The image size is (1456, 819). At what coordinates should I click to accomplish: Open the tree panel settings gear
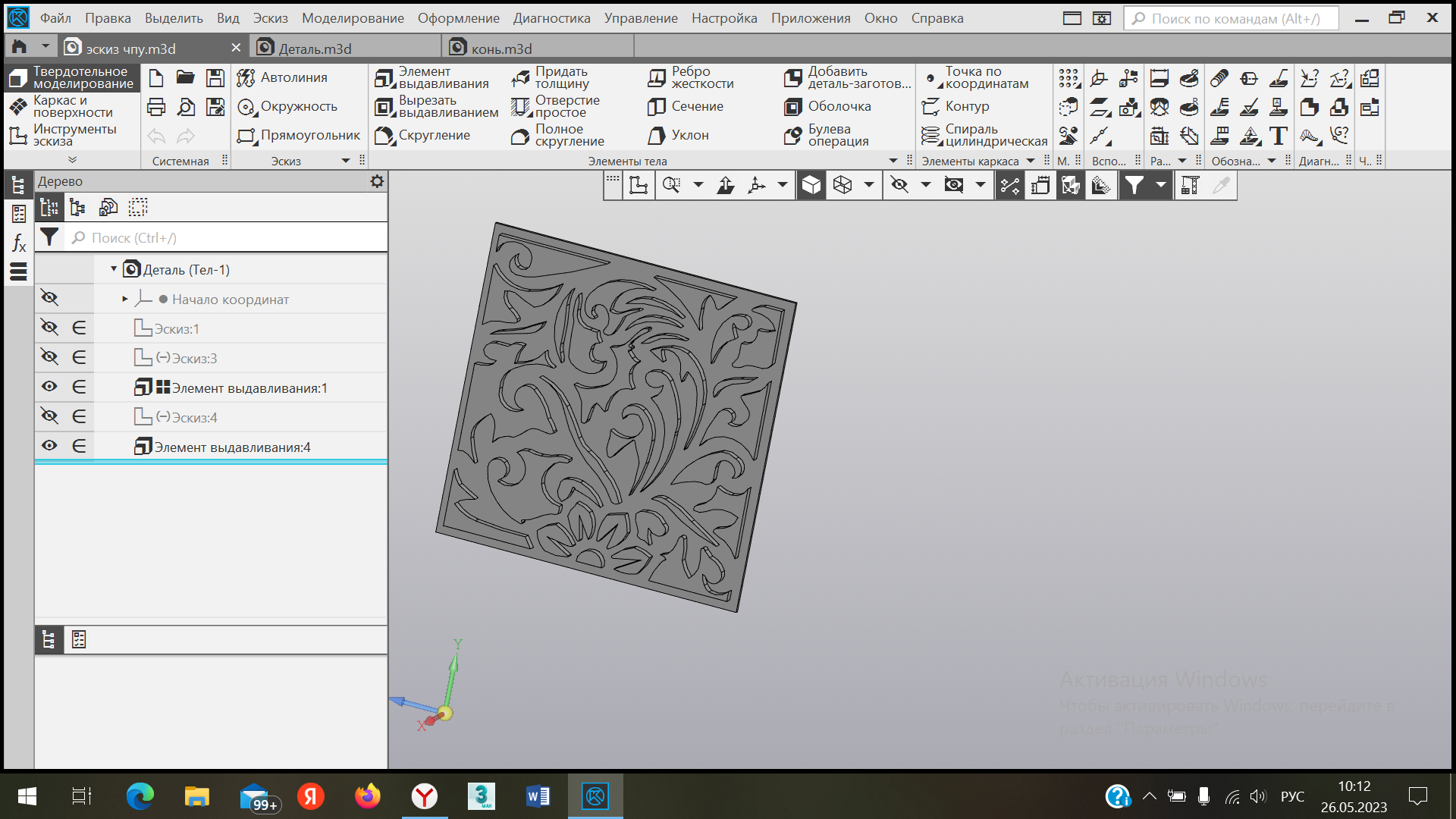pyautogui.click(x=377, y=181)
